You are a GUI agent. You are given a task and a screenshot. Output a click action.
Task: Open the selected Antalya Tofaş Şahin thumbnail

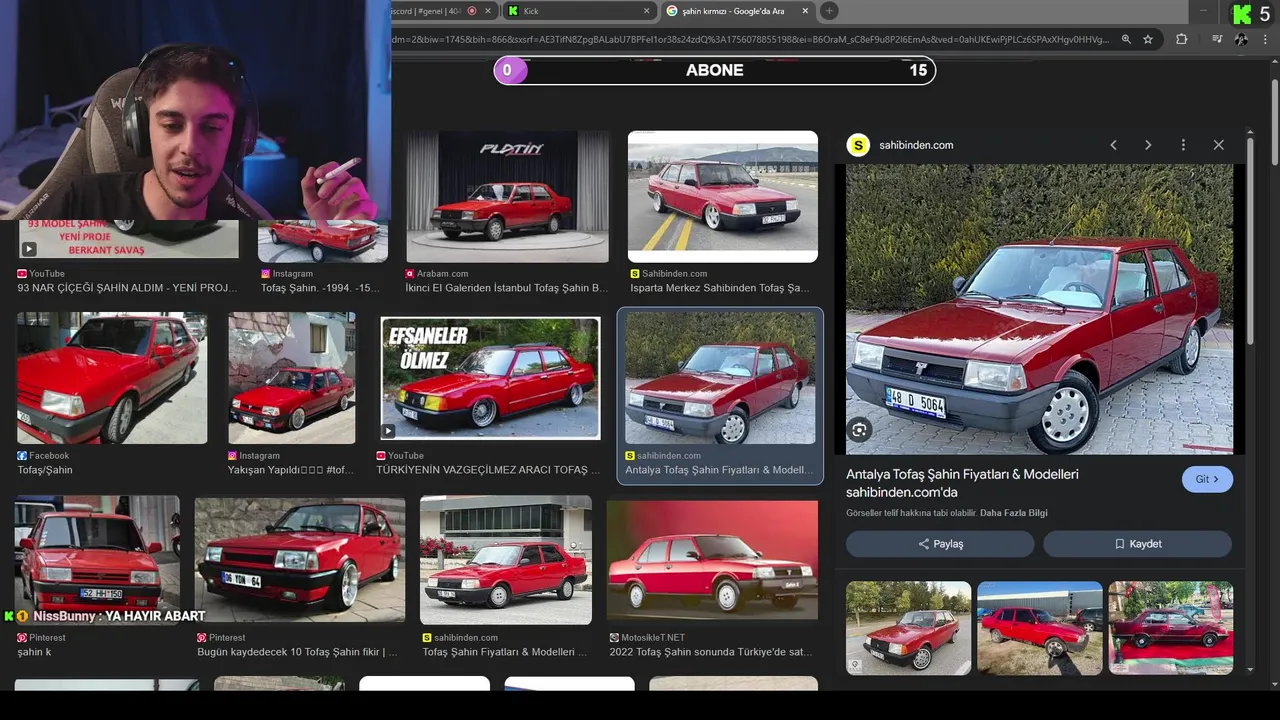[x=720, y=378]
